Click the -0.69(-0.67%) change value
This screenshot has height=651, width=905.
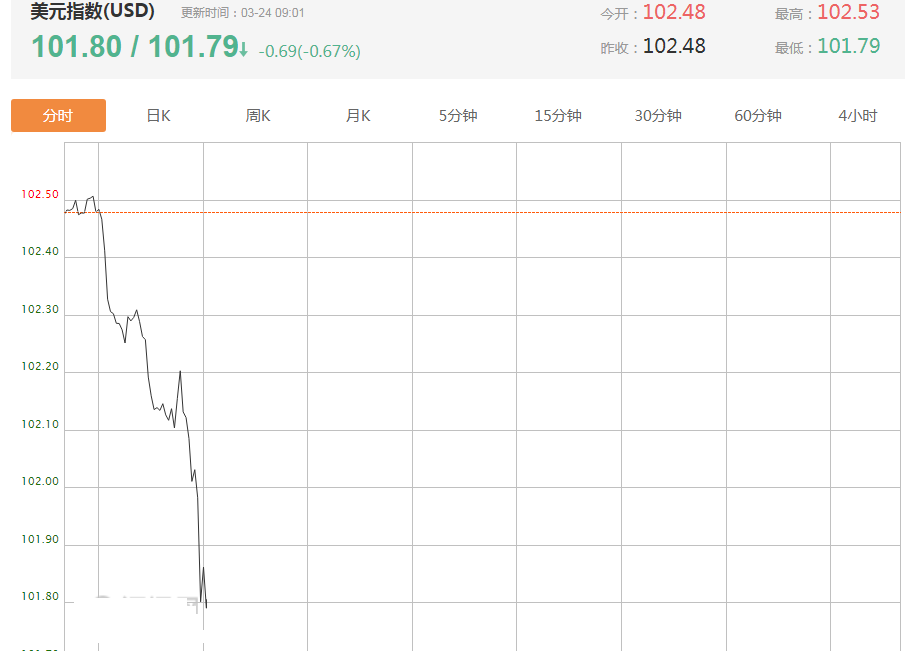click(309, 51)
